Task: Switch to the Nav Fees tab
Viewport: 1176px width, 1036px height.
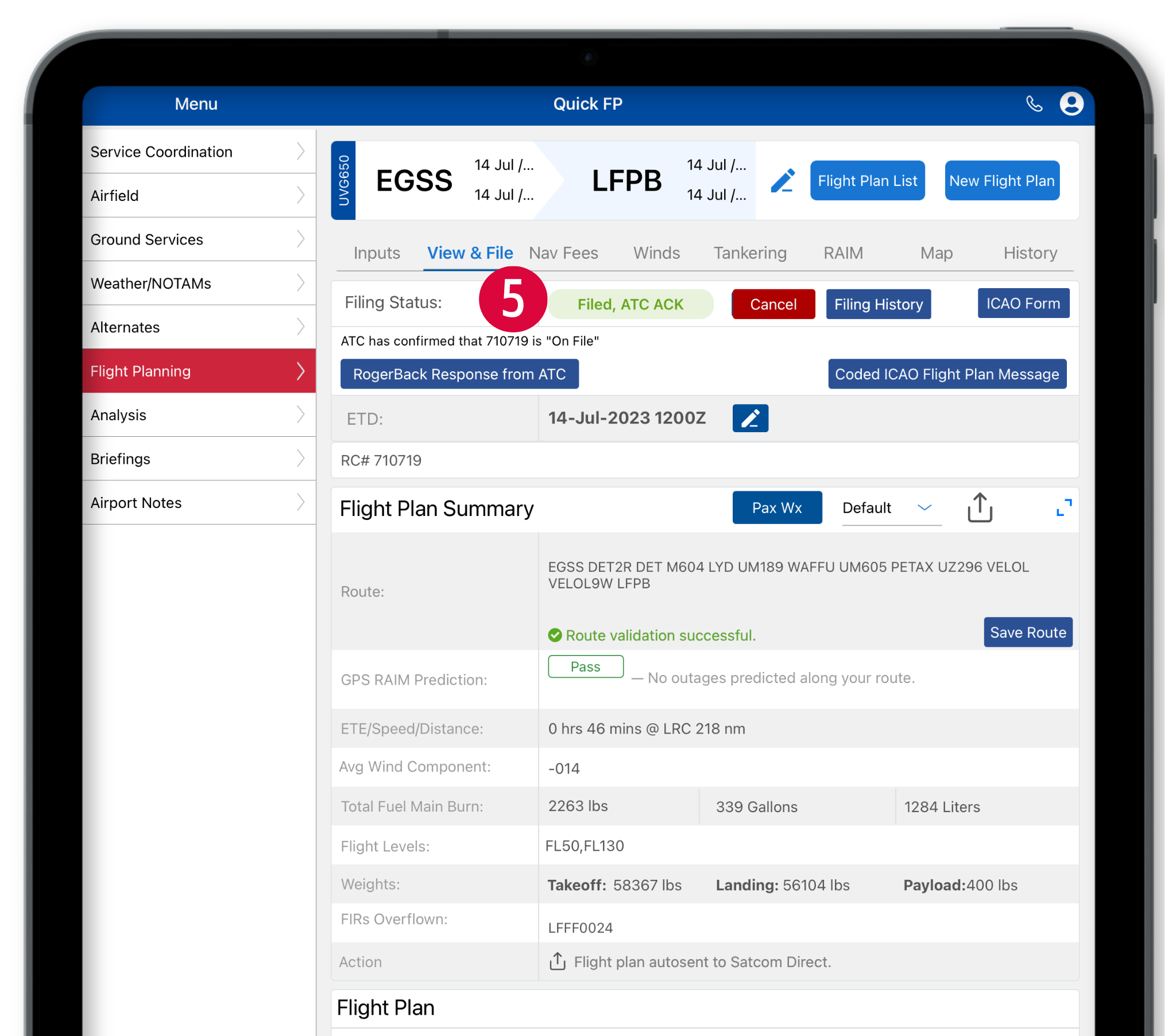Action: [563, 253]
